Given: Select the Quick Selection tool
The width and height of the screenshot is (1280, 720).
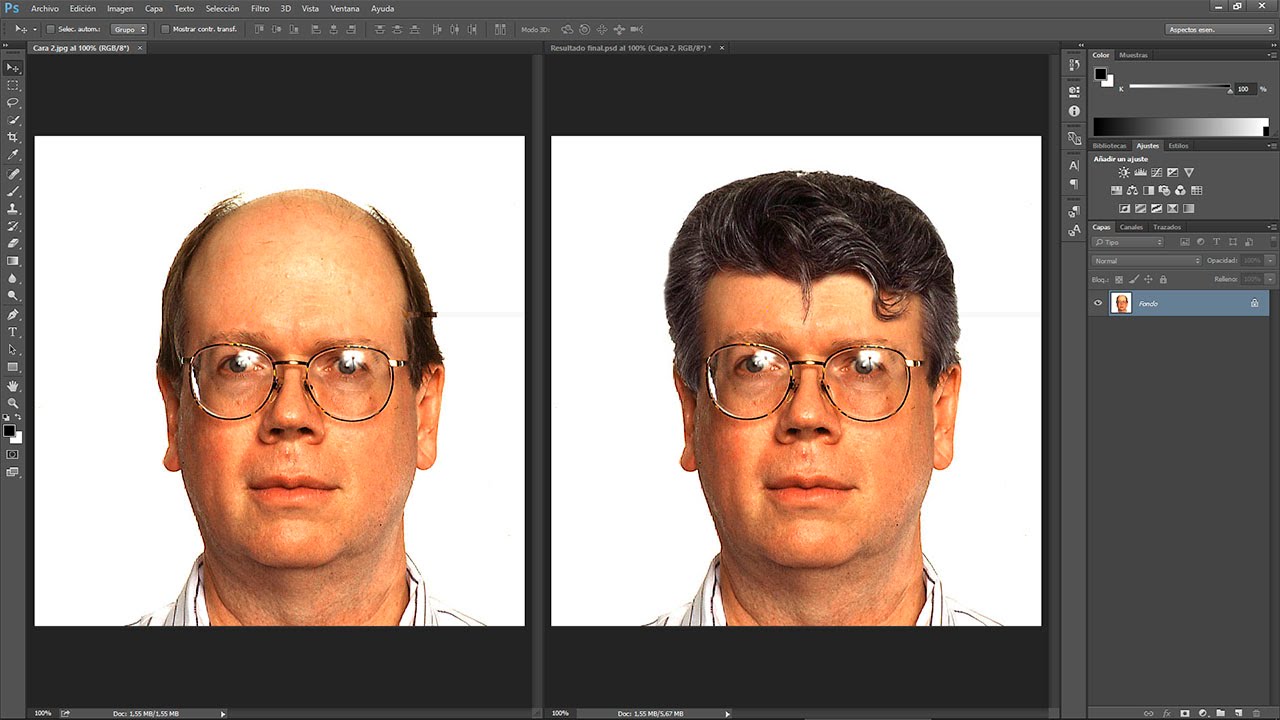Looking at the screenshot, I should point(13,120).
